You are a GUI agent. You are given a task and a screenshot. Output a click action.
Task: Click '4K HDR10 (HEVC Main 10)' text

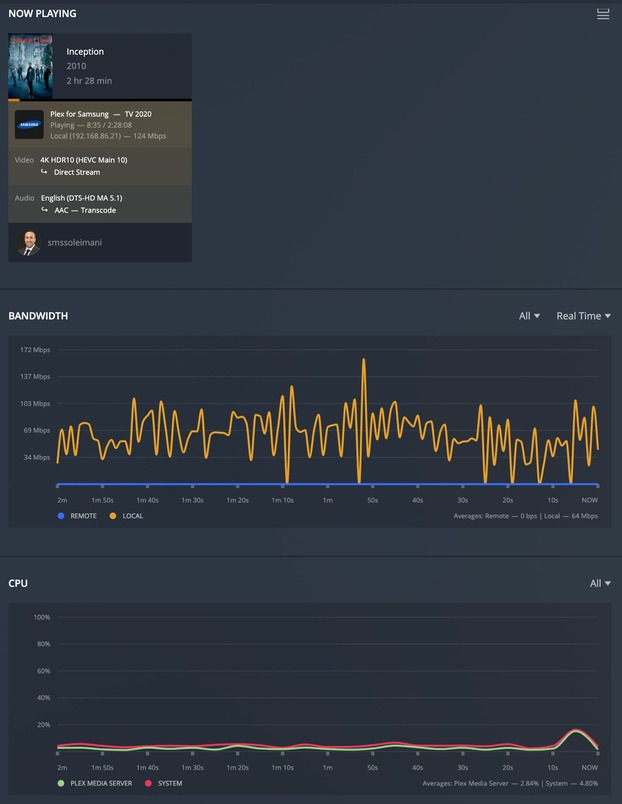click(x=84, y=160)
